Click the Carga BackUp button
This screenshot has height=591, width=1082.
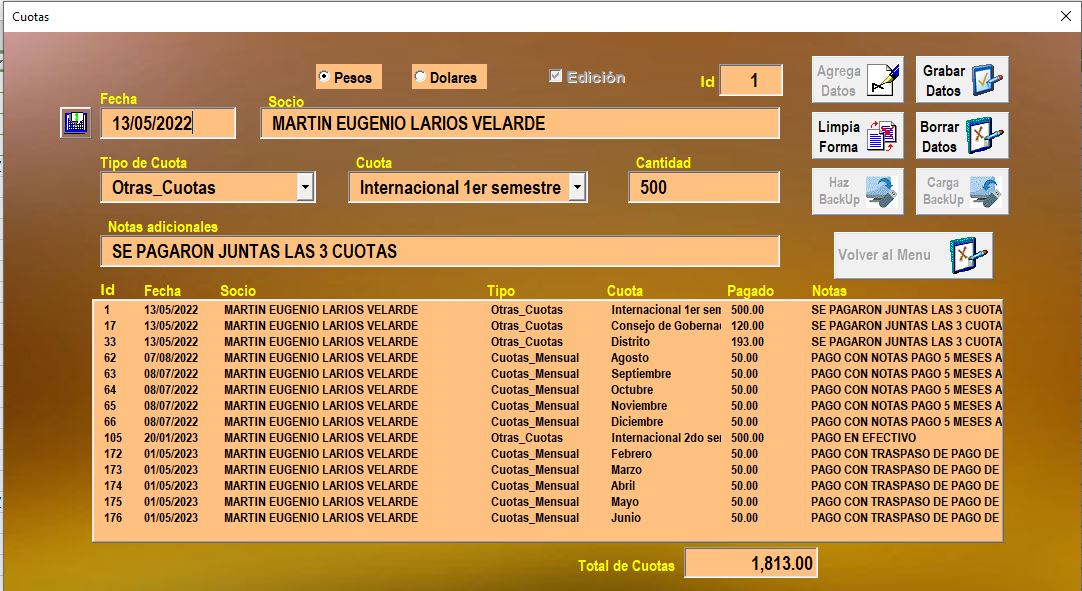(x=962, y=191)
